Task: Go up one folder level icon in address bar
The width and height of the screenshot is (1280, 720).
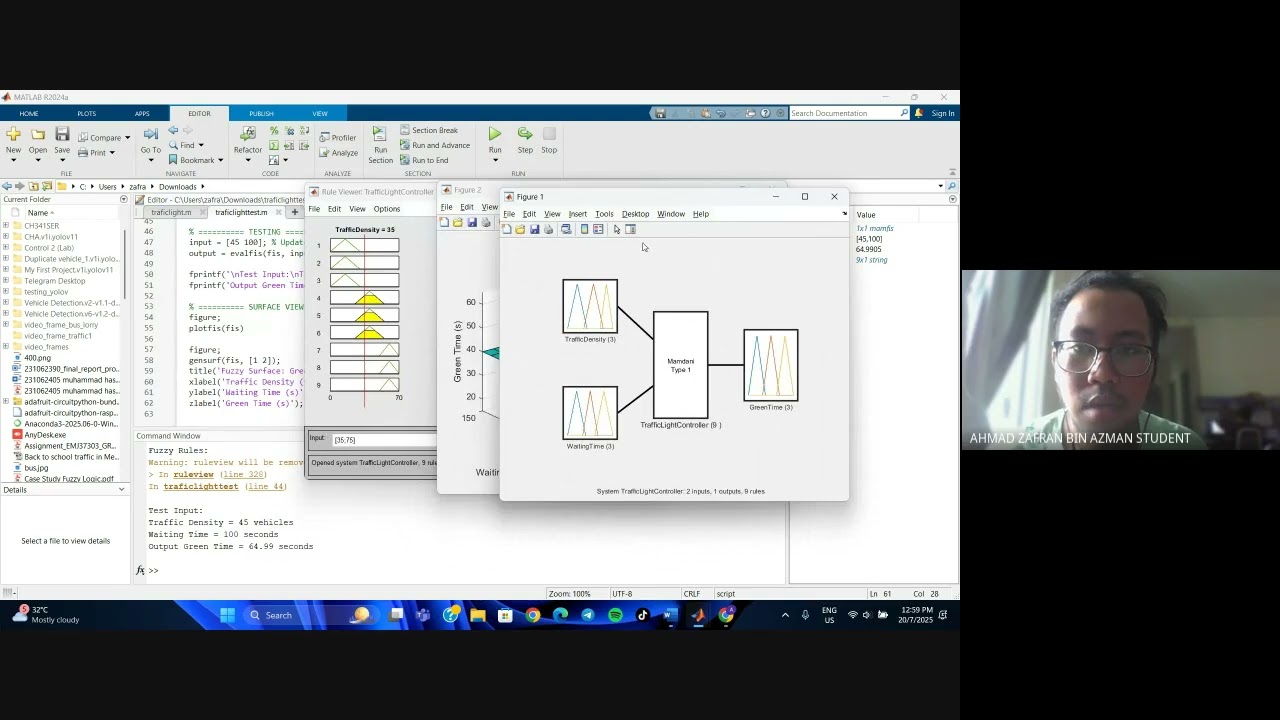Action: coord(33,186)
